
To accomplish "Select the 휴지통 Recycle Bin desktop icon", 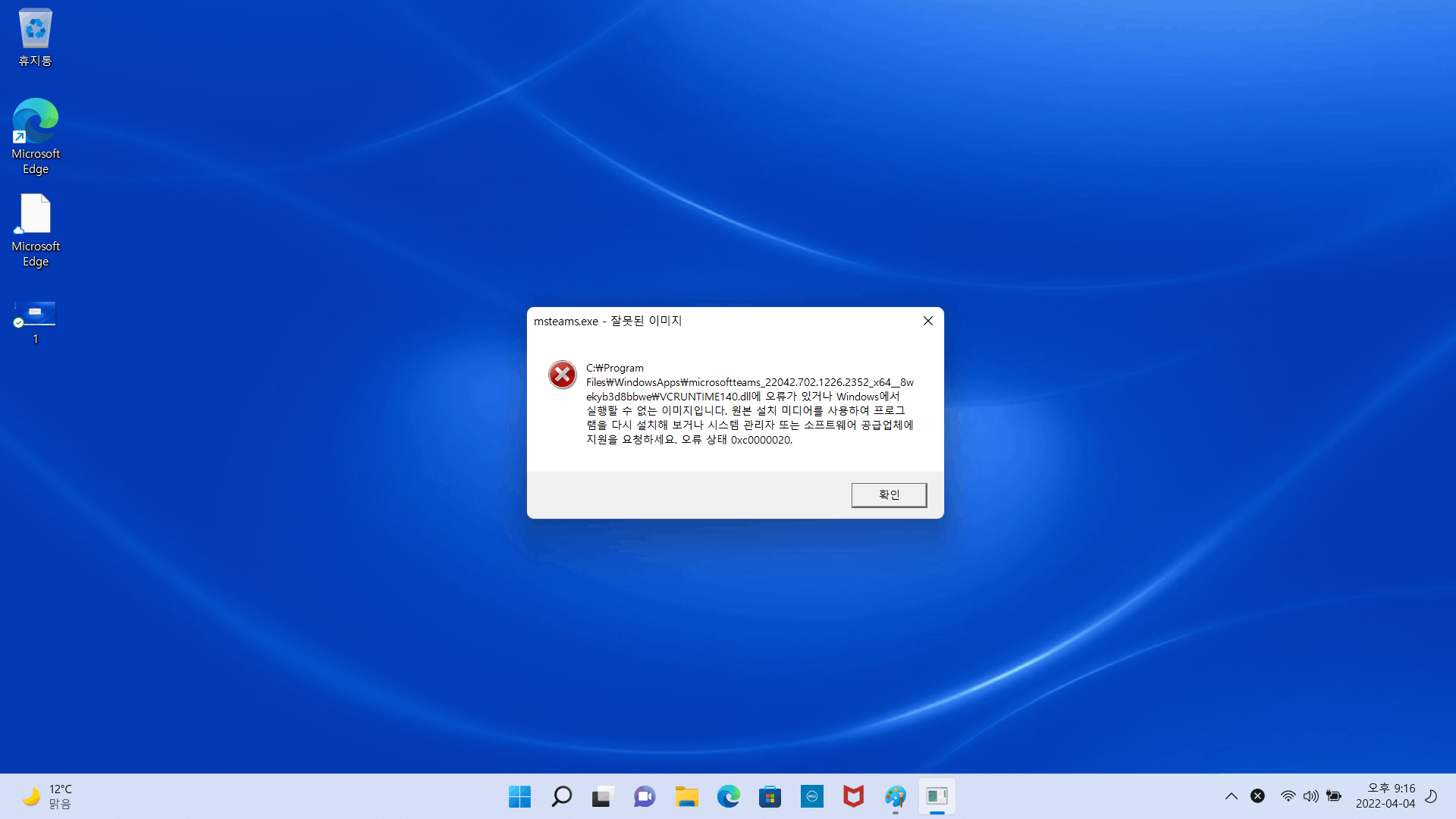I will (35, 38).
